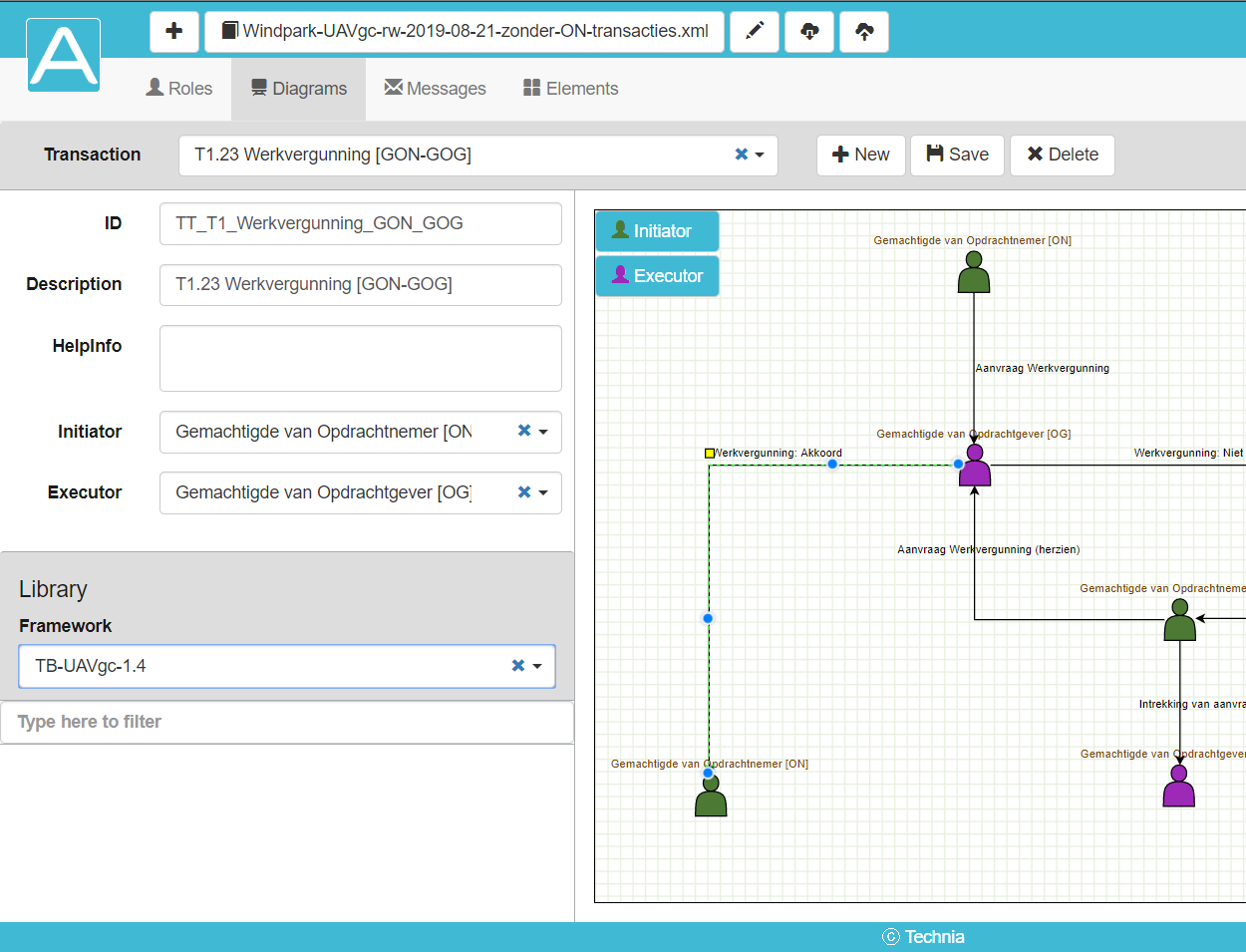Save the current transaction

957,155
